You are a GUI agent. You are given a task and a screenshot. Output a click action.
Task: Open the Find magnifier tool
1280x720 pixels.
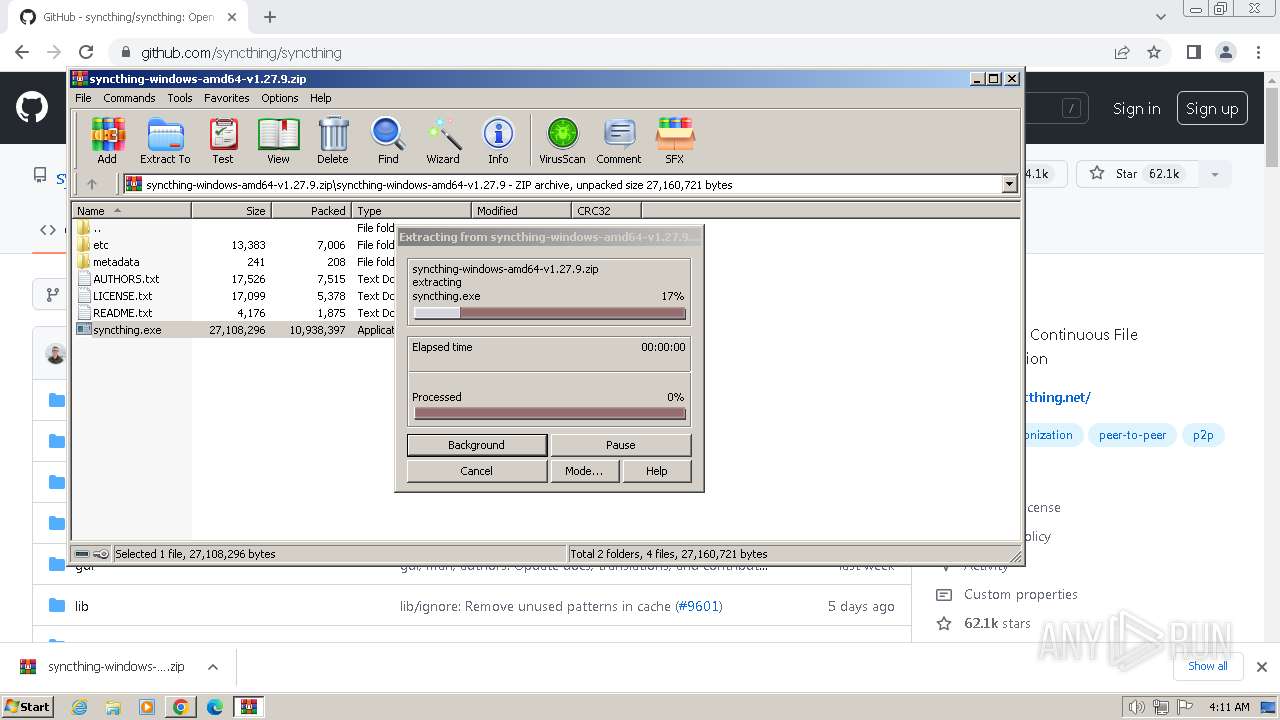coord(388,140)
